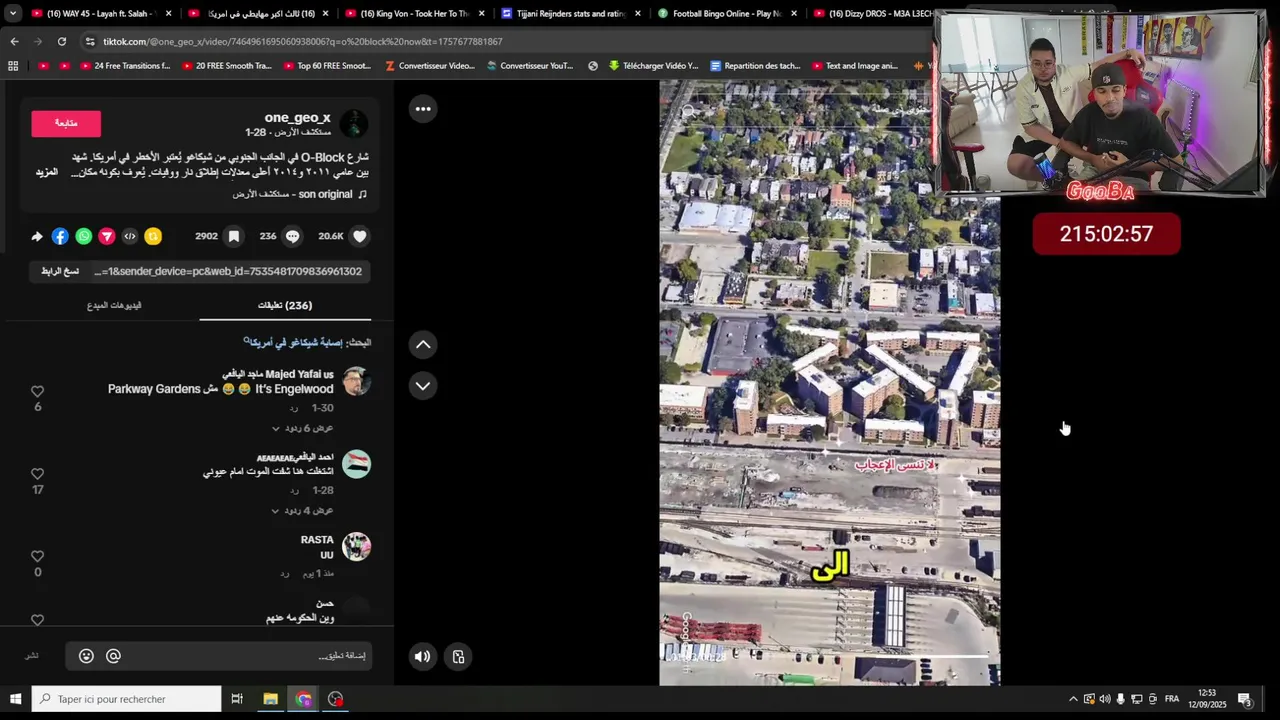Open emoji picker in comment box
The width and height of the screenshot is (1280, 720).
pos(86,656)
